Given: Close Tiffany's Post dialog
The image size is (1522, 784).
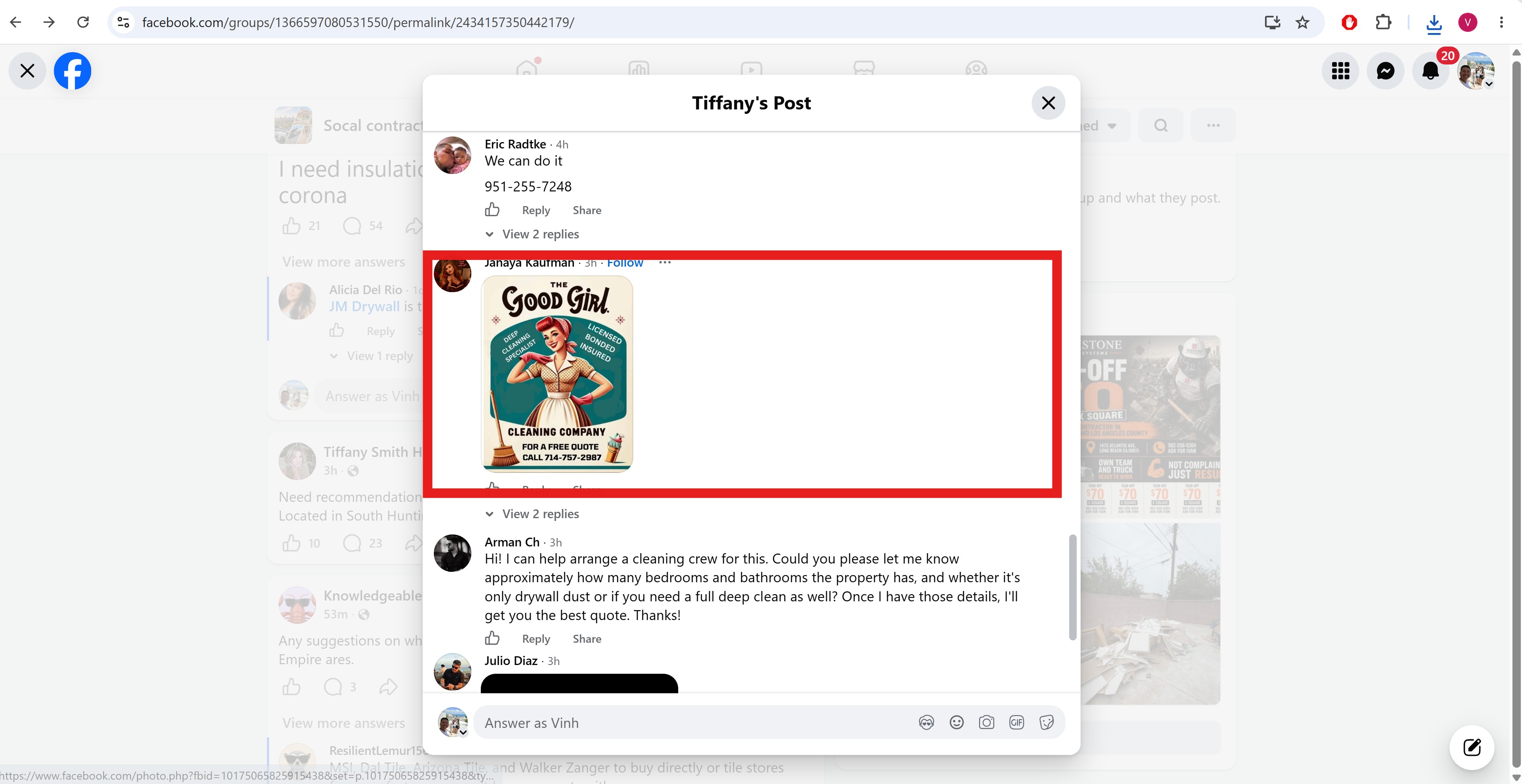Looking at the screenshot, I should (1048, 103).
